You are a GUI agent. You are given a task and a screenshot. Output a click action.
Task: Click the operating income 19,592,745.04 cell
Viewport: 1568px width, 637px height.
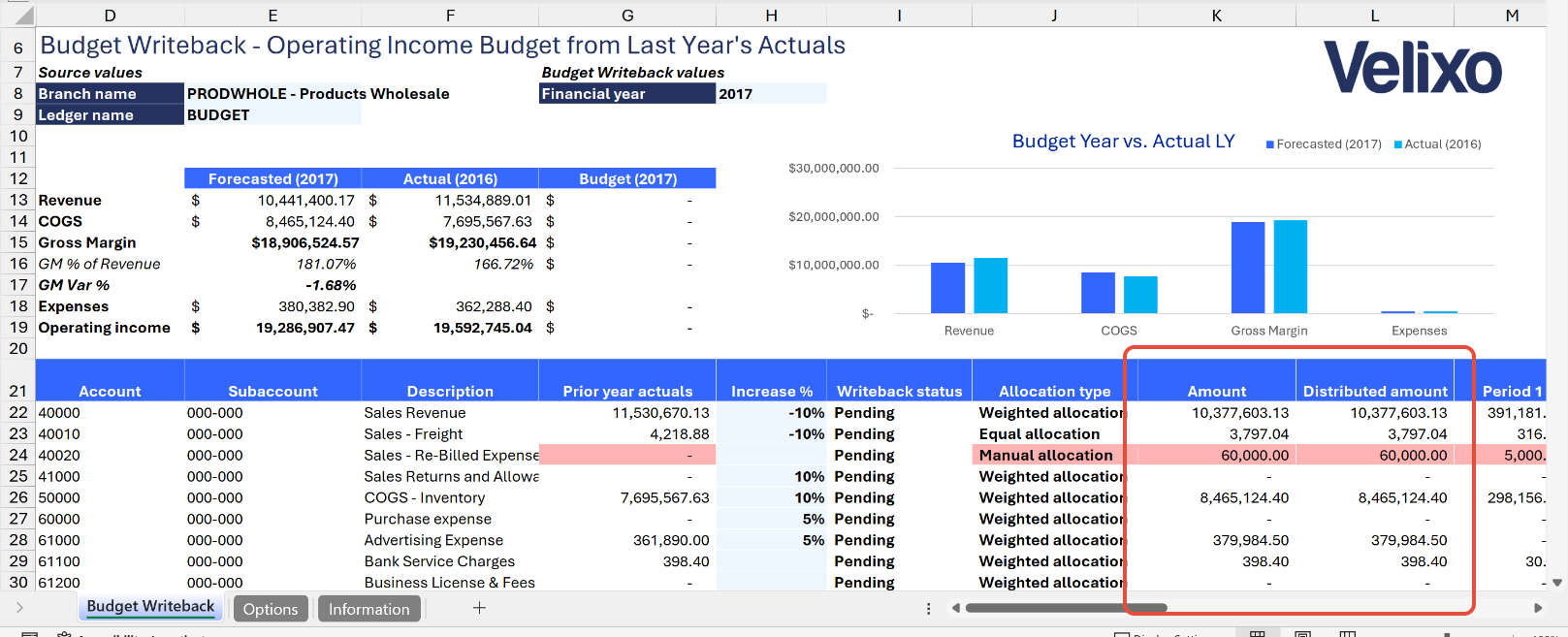pyautogui.click(x=450, y=328)
